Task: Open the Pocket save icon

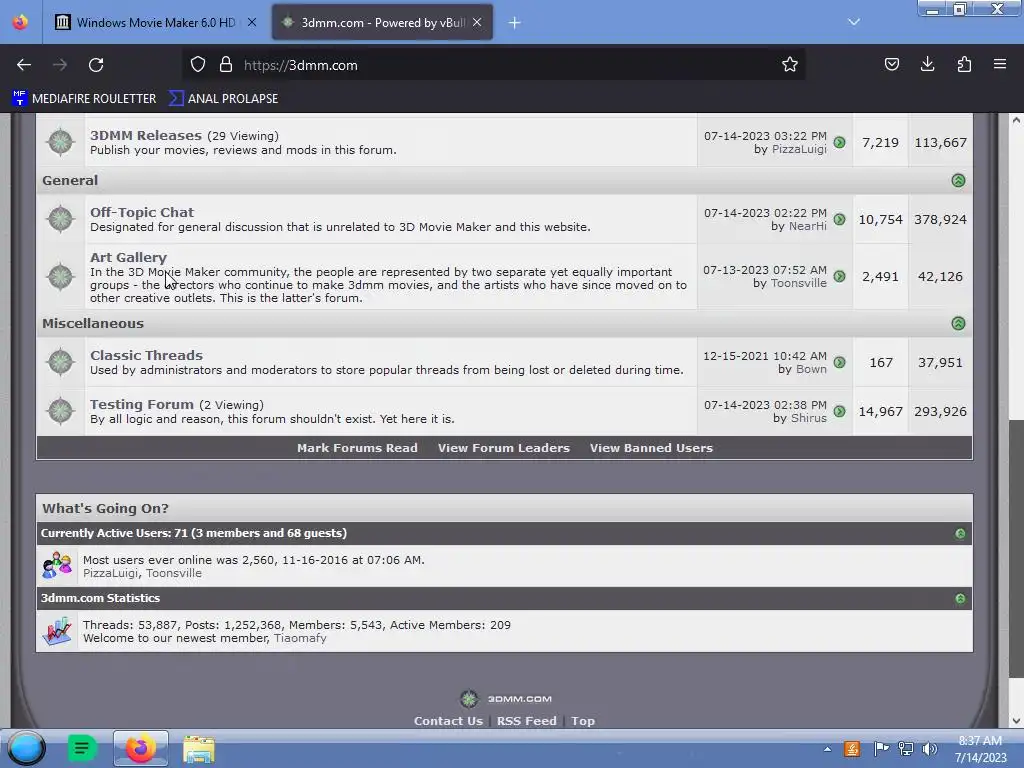Action: click(x=891, y=65)
